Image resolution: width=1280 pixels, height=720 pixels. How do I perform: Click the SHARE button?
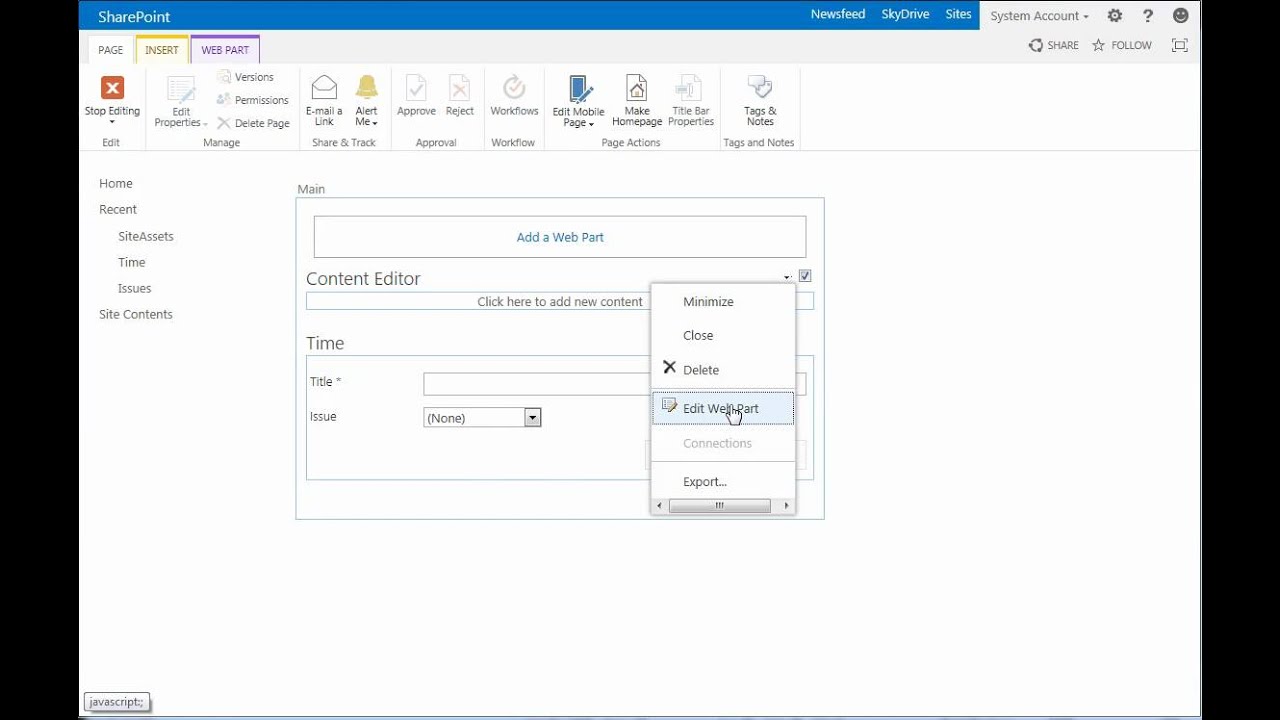(x=1054, y=45)
